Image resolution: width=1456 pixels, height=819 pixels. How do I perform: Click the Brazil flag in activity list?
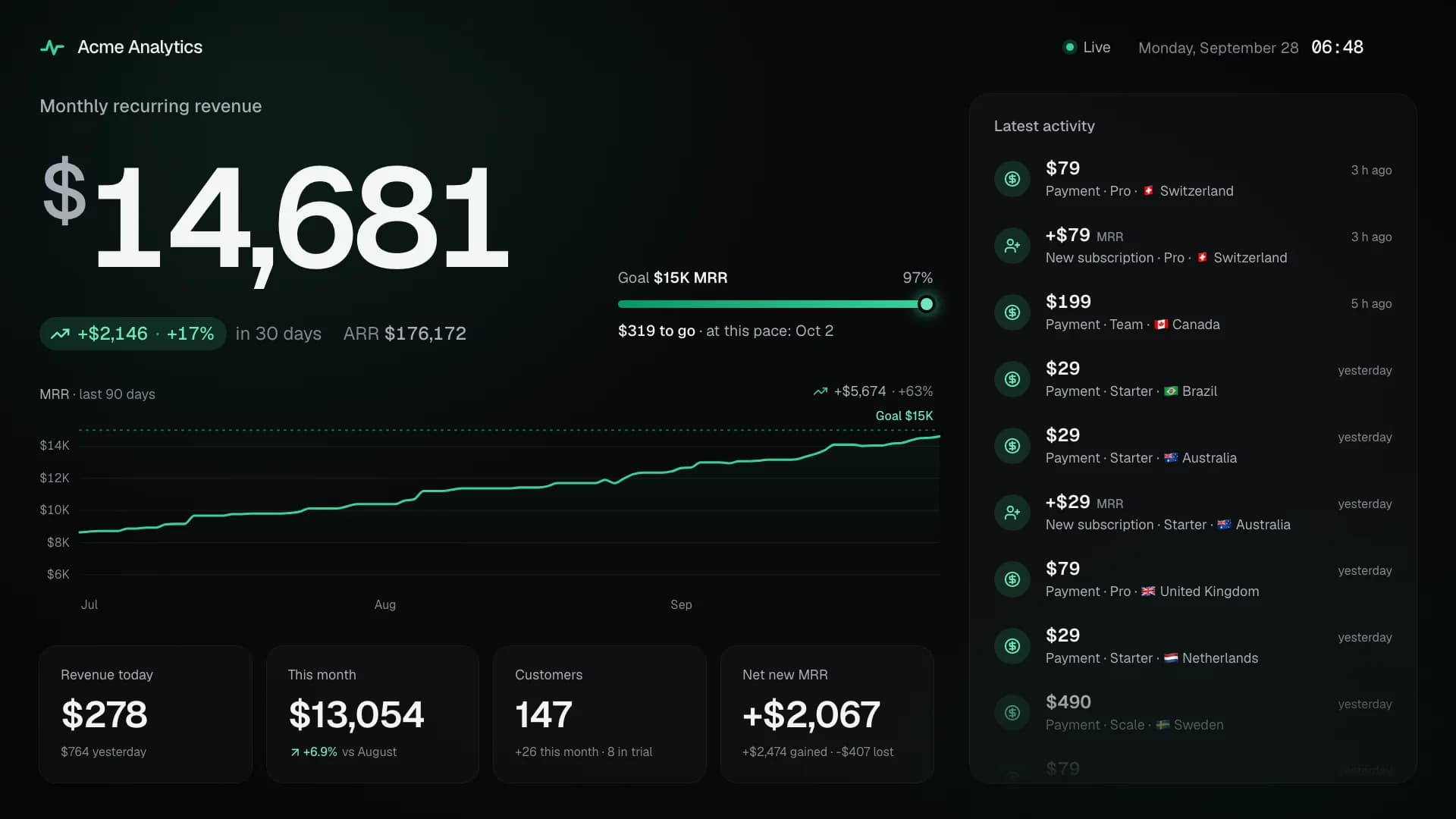[x=1171, y=391]
